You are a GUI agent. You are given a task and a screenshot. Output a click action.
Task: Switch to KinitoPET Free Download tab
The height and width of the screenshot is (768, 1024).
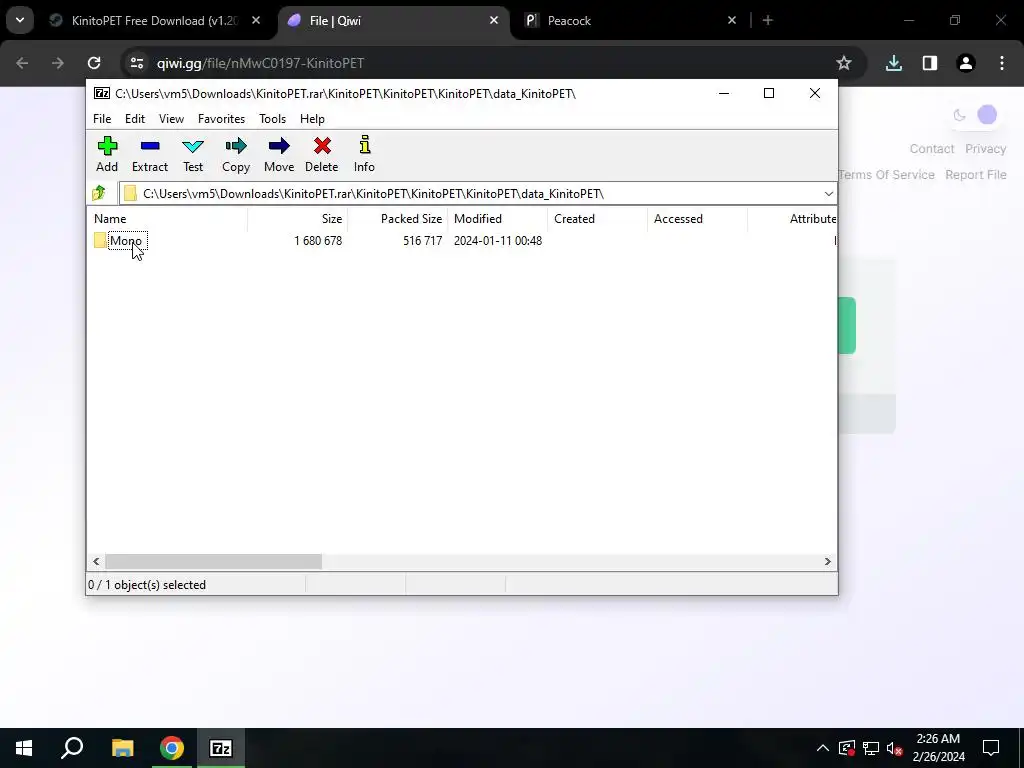click(155, 20)
